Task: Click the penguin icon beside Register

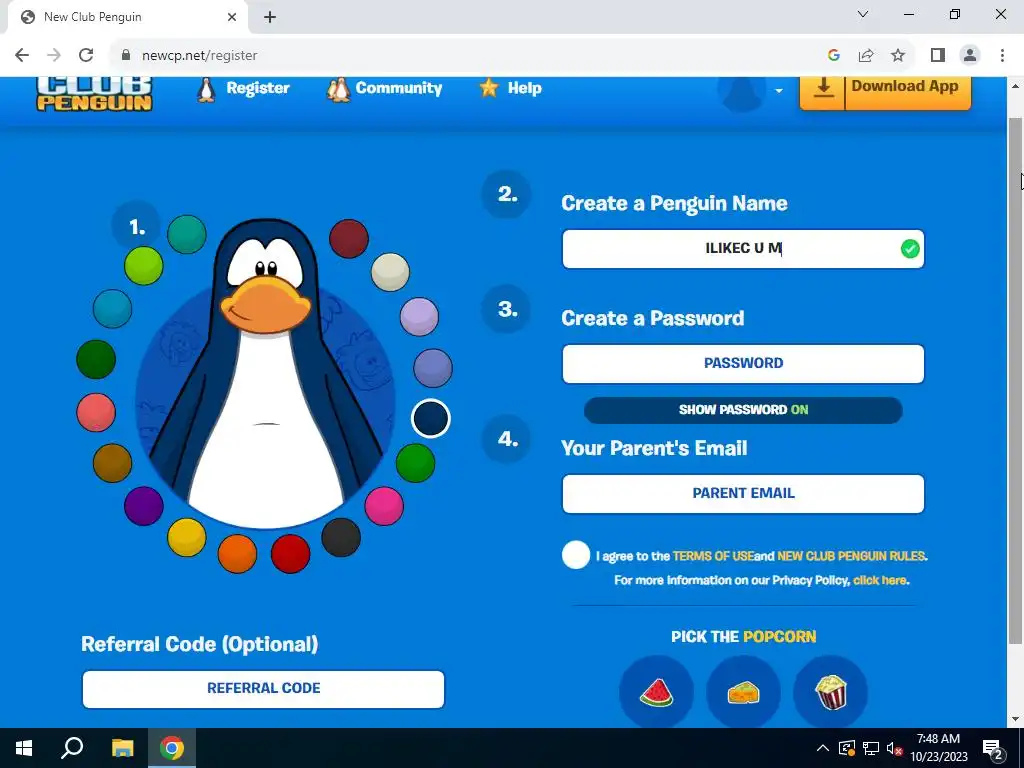Action: tap(206, 89)
